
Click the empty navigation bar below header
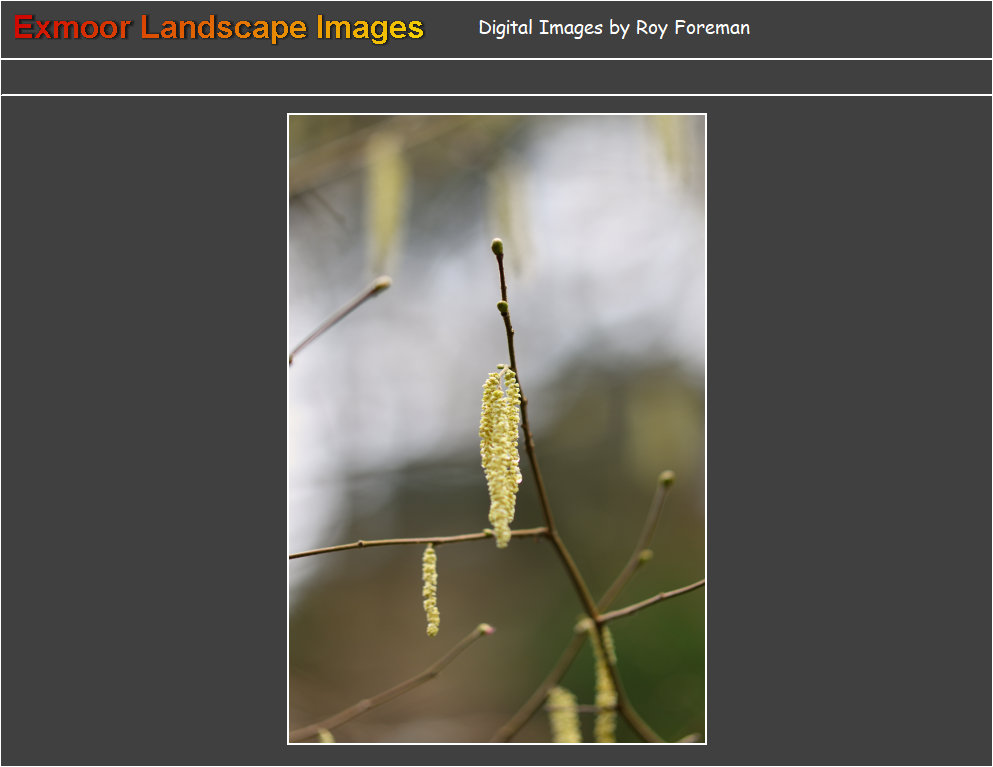[496, 77]
